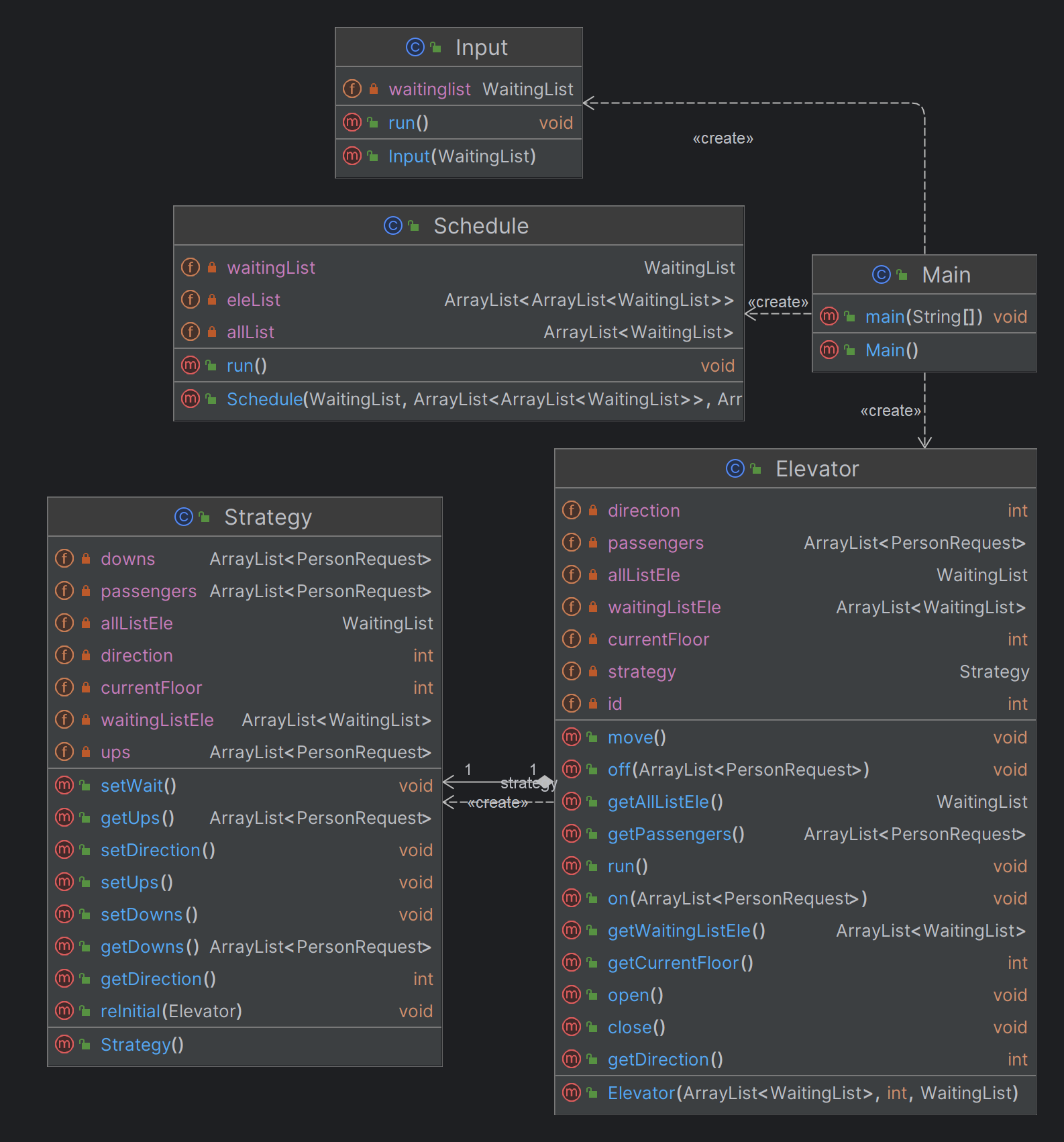
Task: Click the Elevator class title header
Action: point(796,468)
